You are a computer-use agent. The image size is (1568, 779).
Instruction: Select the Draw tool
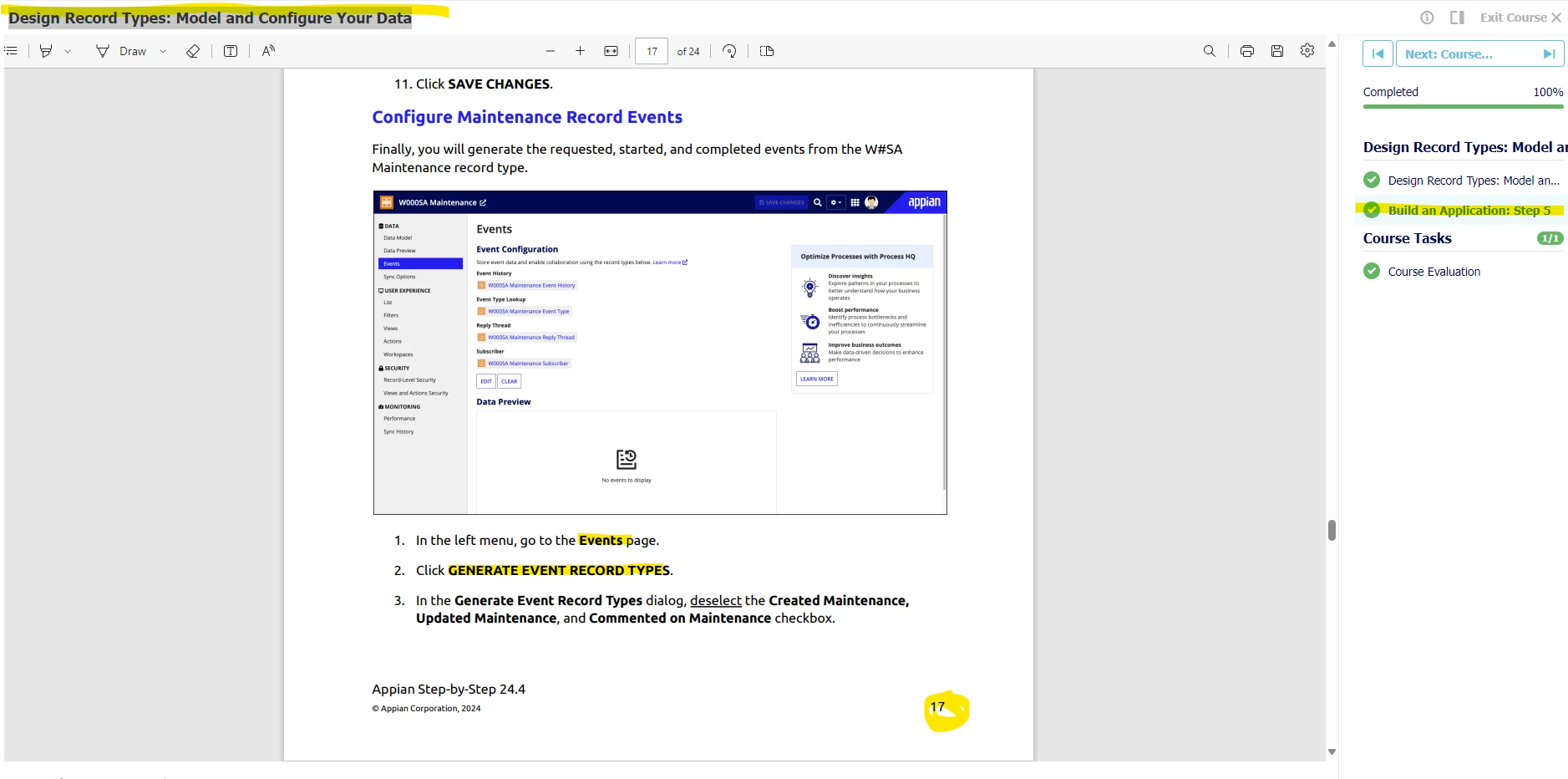[121, 51]
